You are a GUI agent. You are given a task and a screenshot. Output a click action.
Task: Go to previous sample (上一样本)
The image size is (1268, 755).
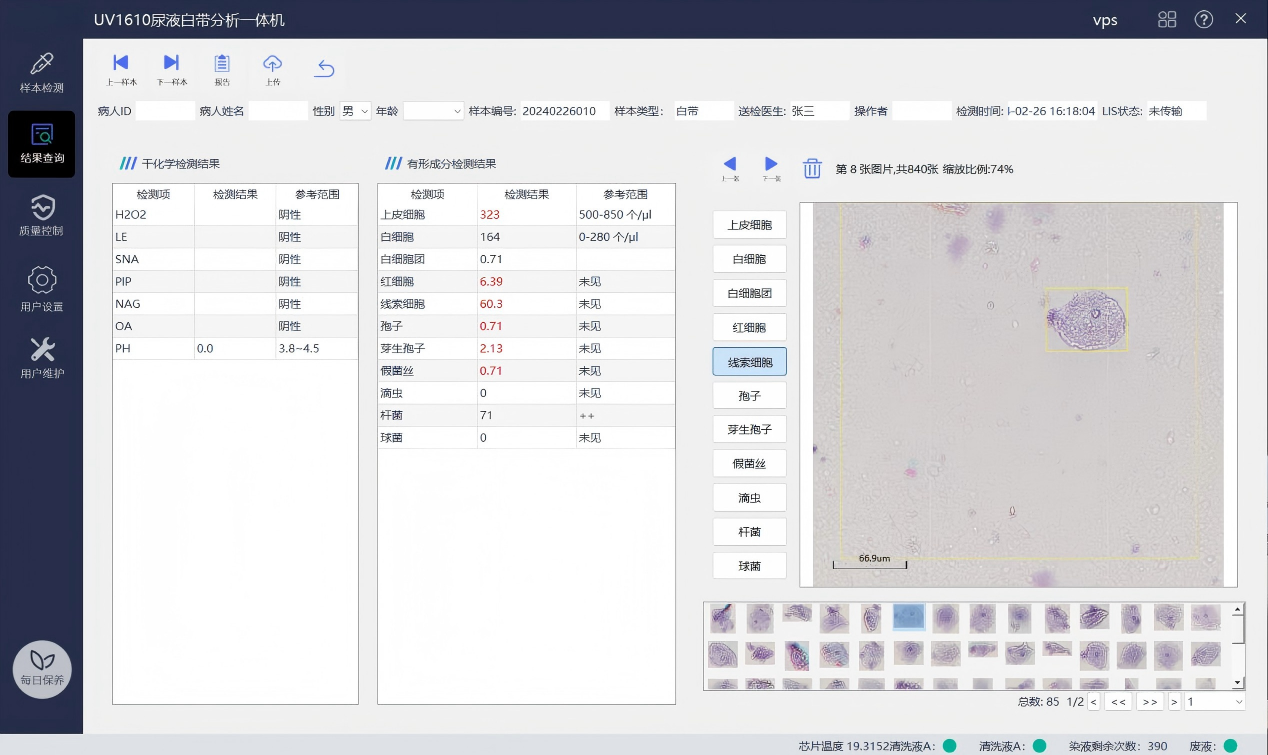tap(121, 69)
